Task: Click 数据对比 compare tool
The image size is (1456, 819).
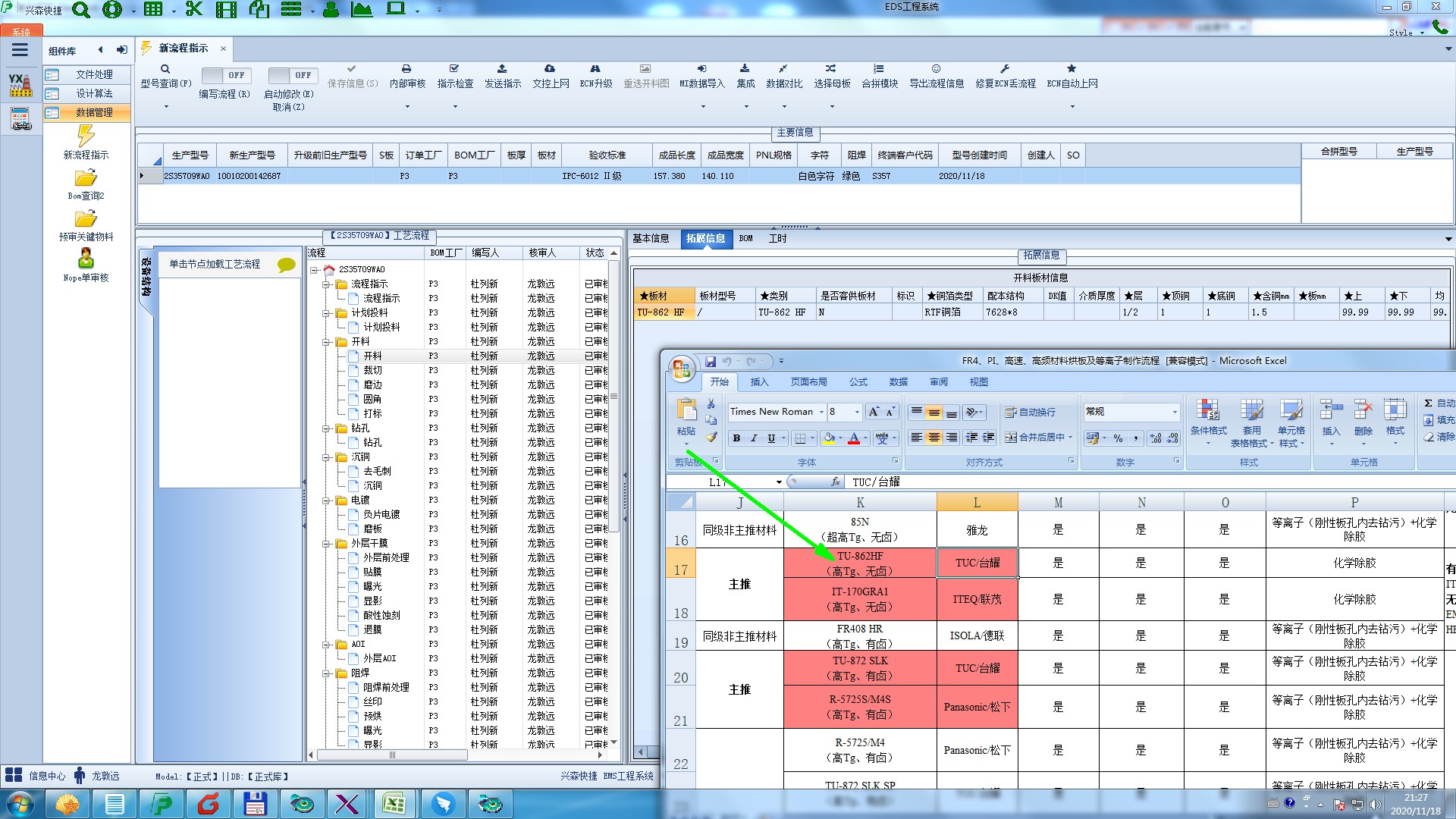Action: [784, 77]
